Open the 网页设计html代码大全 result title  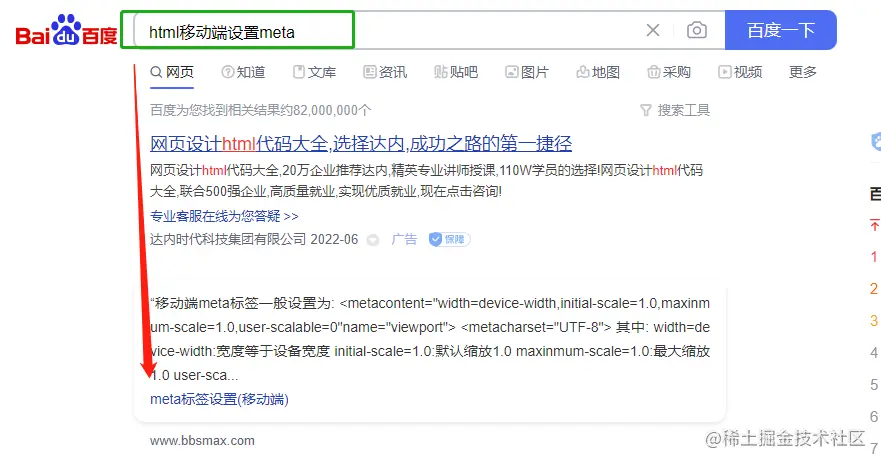coord(361,144)
